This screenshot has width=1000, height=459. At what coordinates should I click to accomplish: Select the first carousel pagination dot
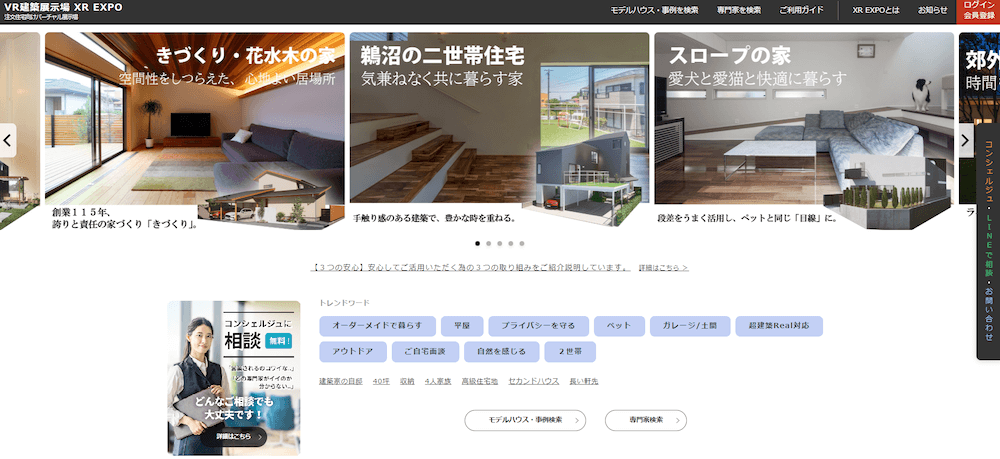[477, 243]
